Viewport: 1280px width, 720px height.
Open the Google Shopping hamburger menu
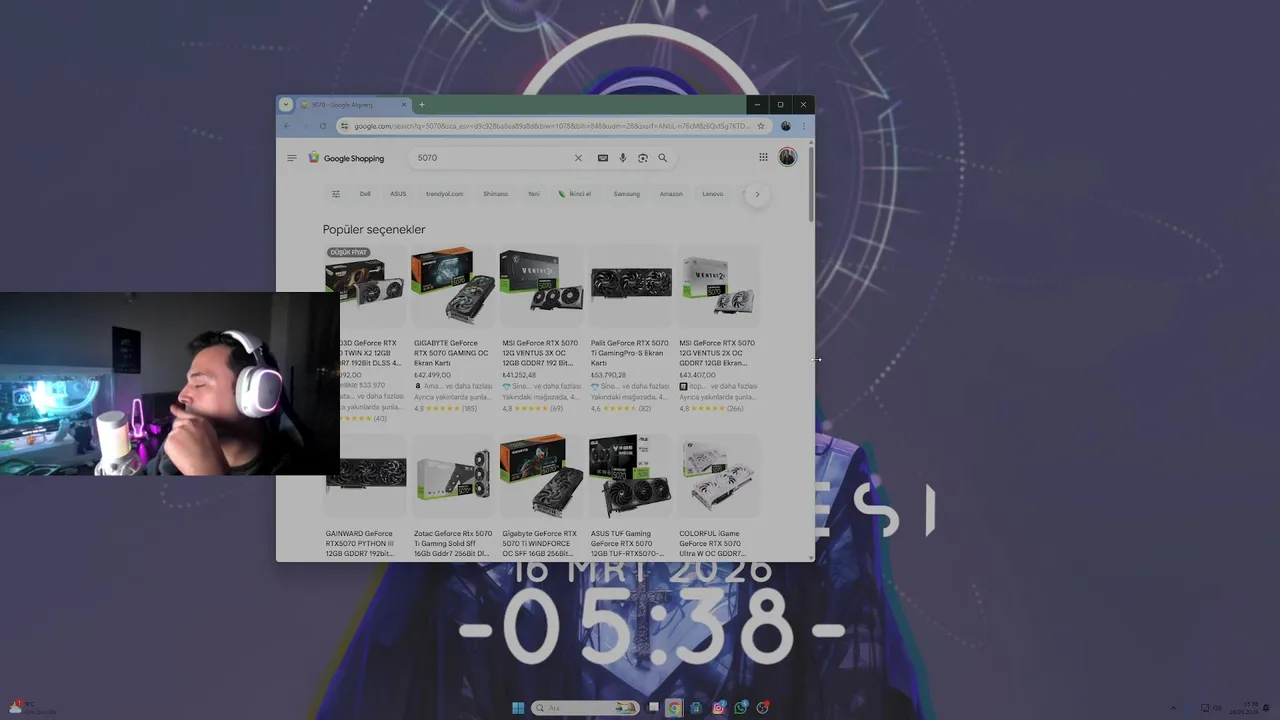tap(291, 158)
